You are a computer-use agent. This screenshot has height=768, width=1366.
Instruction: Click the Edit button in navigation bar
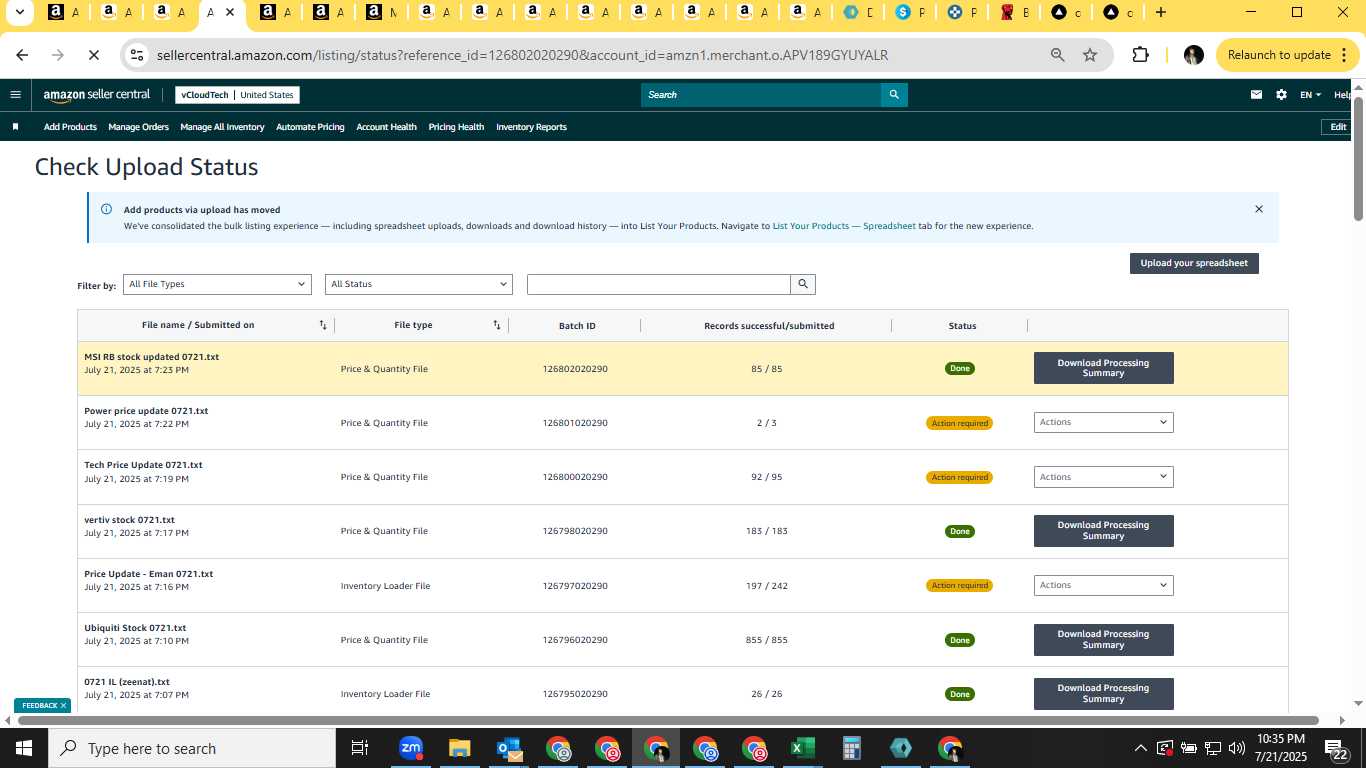[x=1338, y=127]
